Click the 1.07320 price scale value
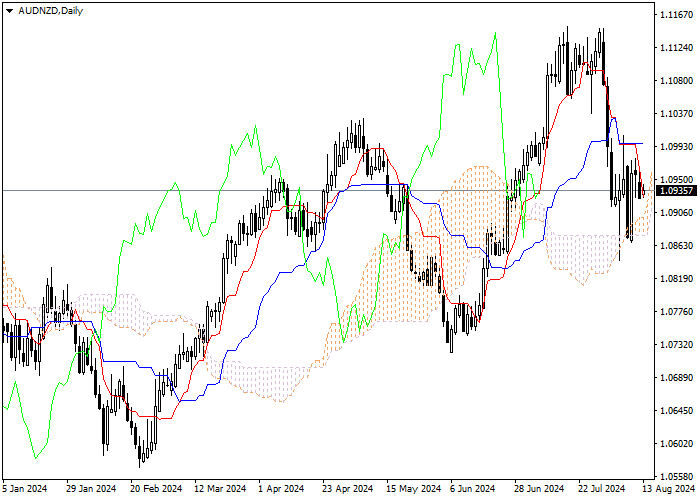The height and width of the screenshot is (500, 700). pyautogui.click(x=677, y=345)
